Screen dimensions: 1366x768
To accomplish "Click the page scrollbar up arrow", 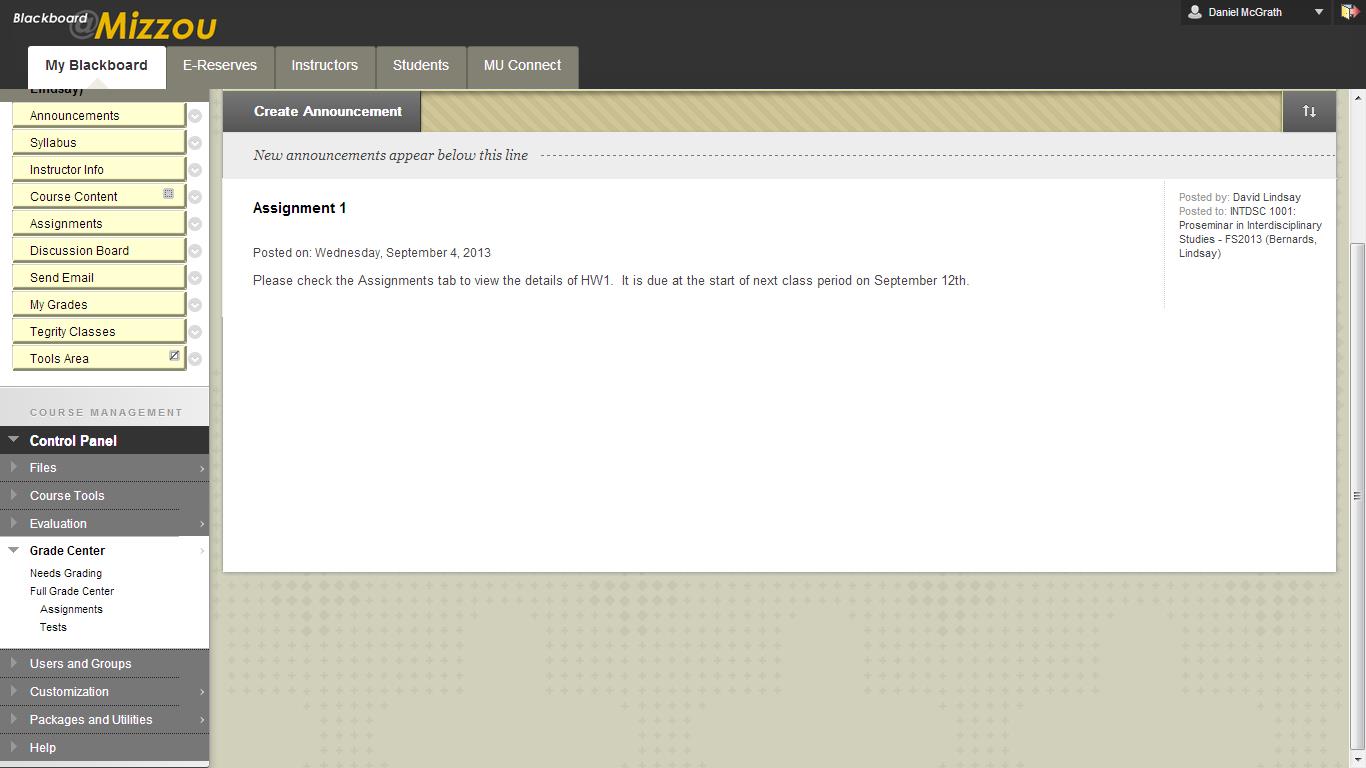I will coord(1357,98).
